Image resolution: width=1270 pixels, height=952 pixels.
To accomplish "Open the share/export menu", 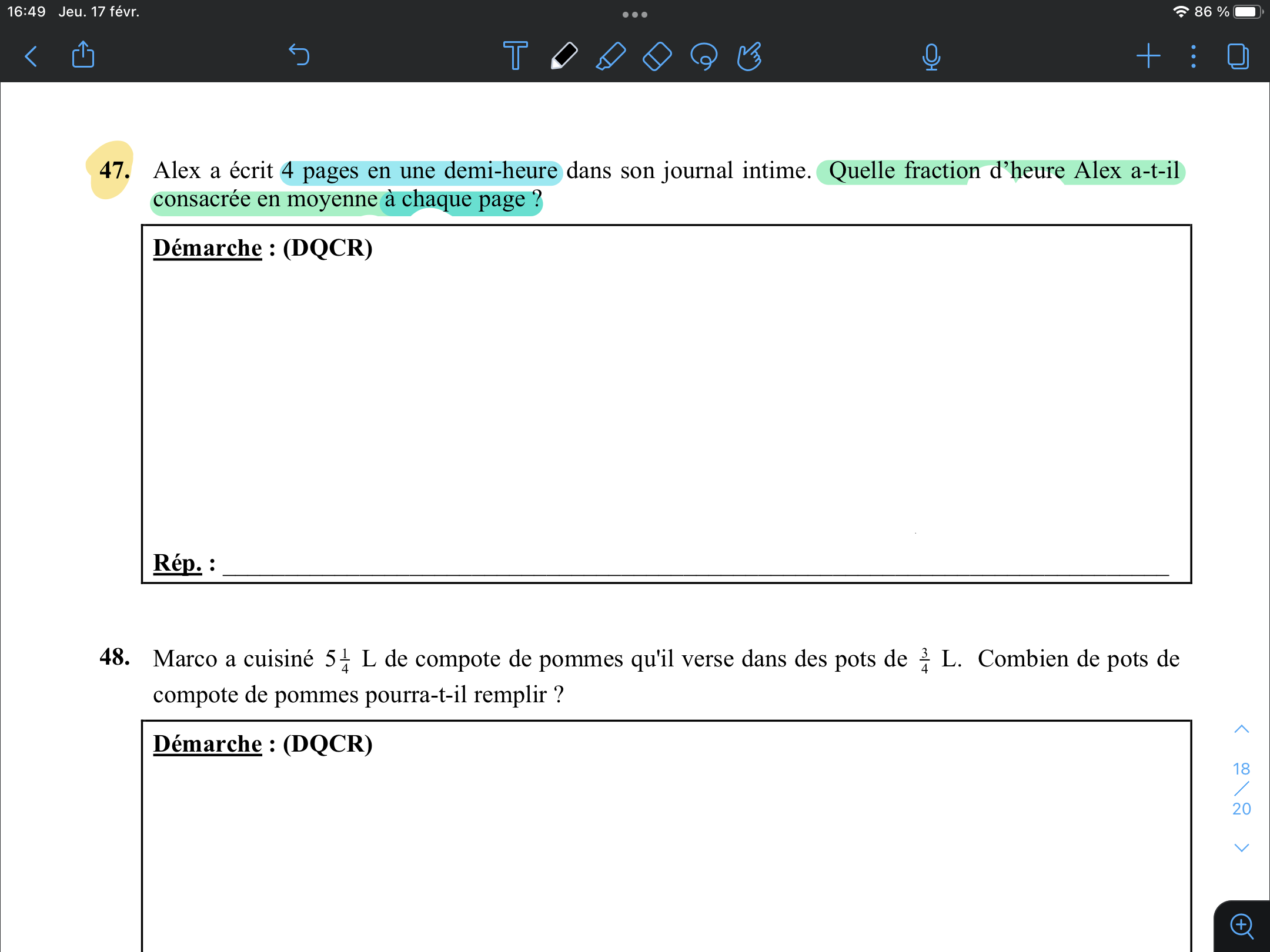I will coord(83,55).
